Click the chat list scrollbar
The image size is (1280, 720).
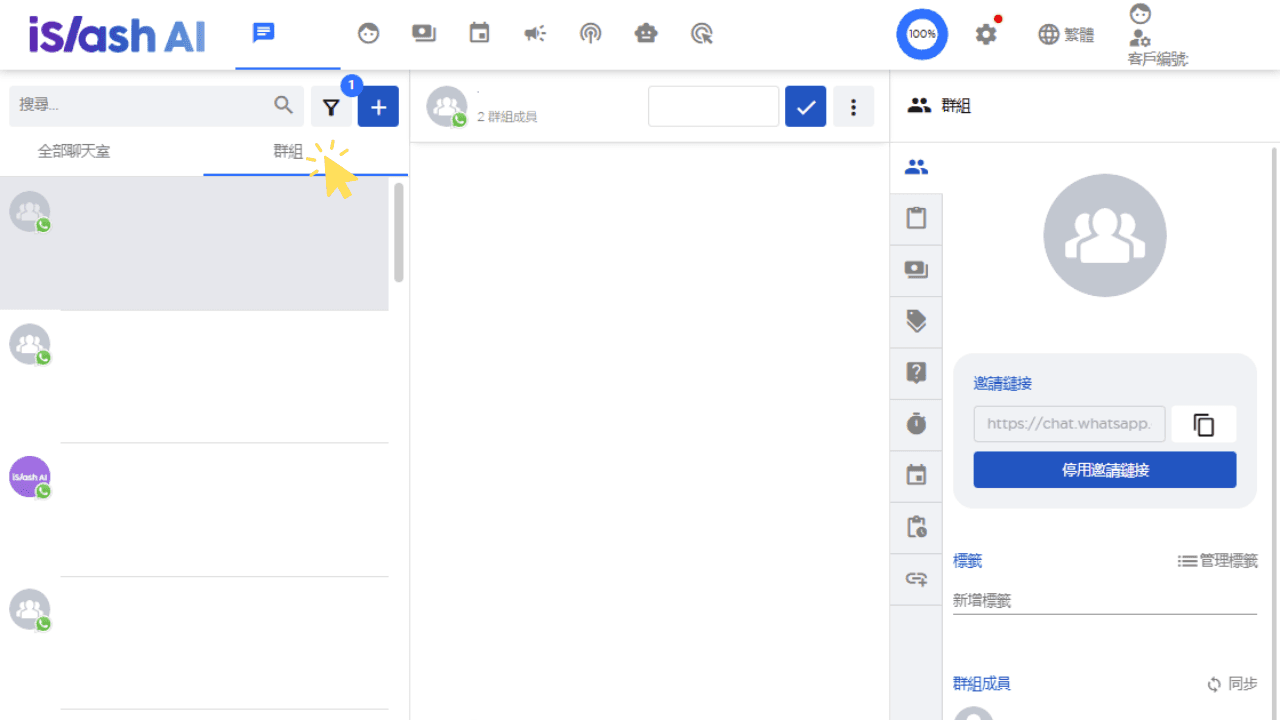coord(399,232)
